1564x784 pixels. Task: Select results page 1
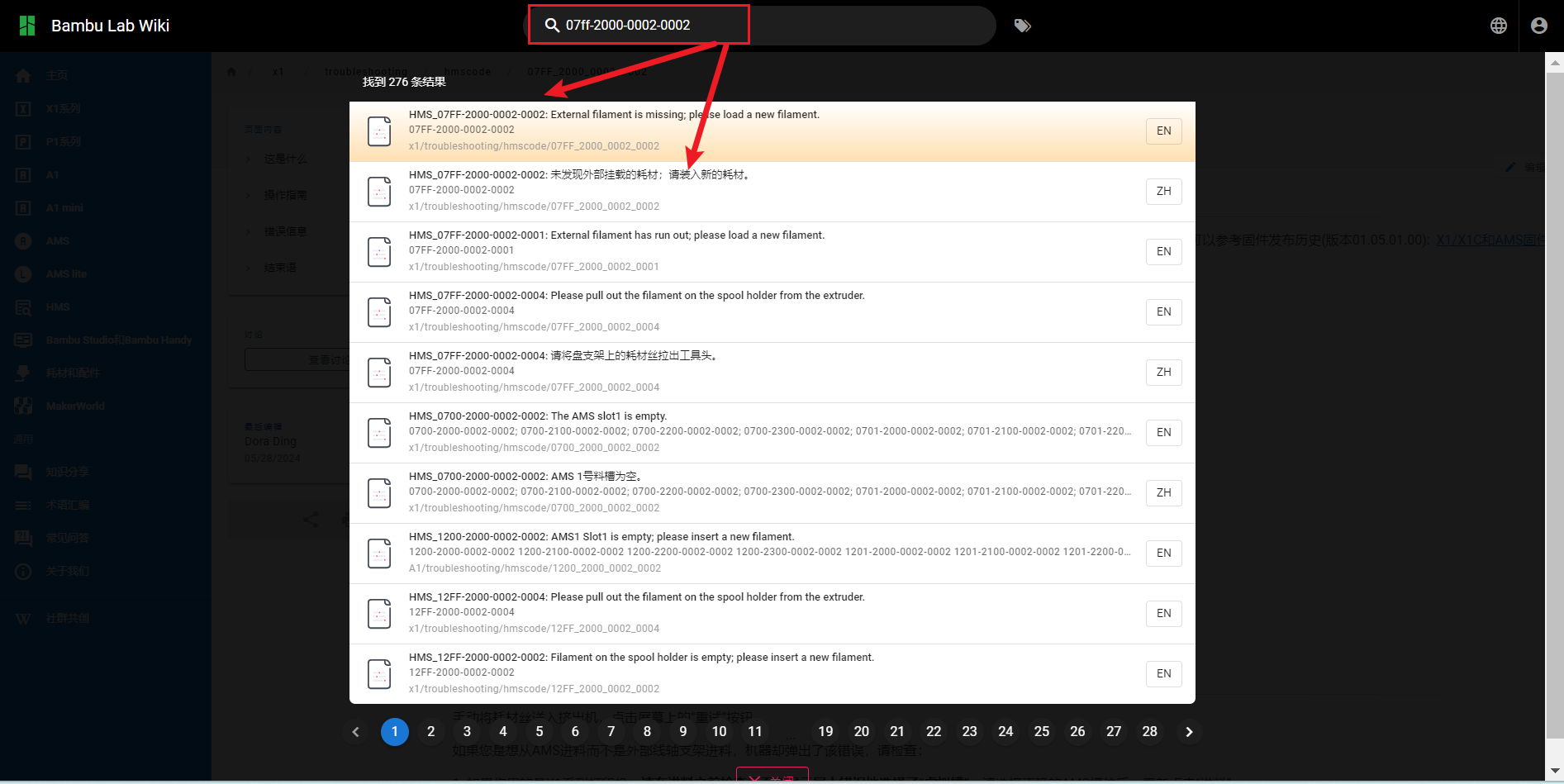pyautogui.click(x=395, y=732)
